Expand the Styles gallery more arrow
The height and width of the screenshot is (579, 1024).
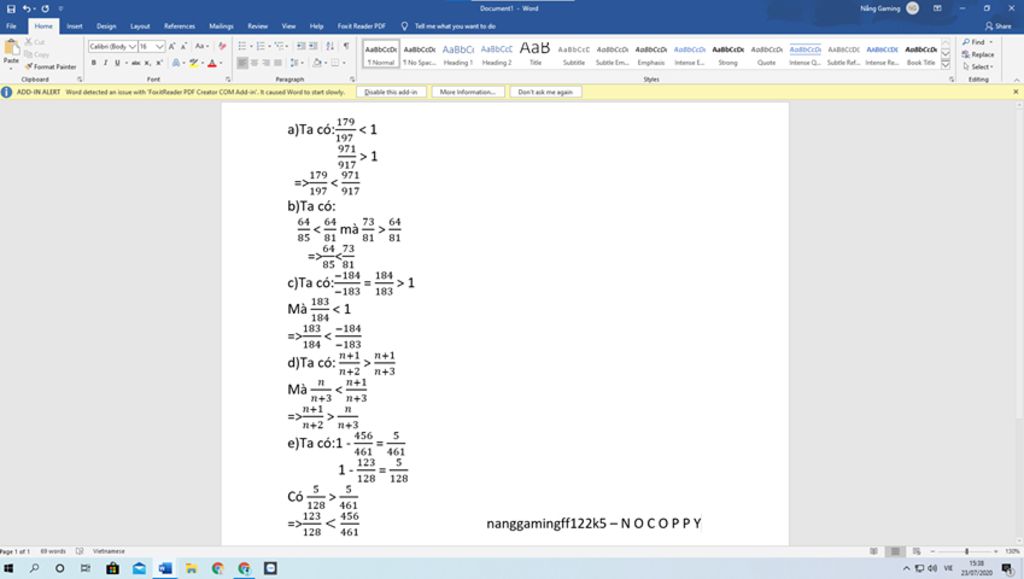945,65
